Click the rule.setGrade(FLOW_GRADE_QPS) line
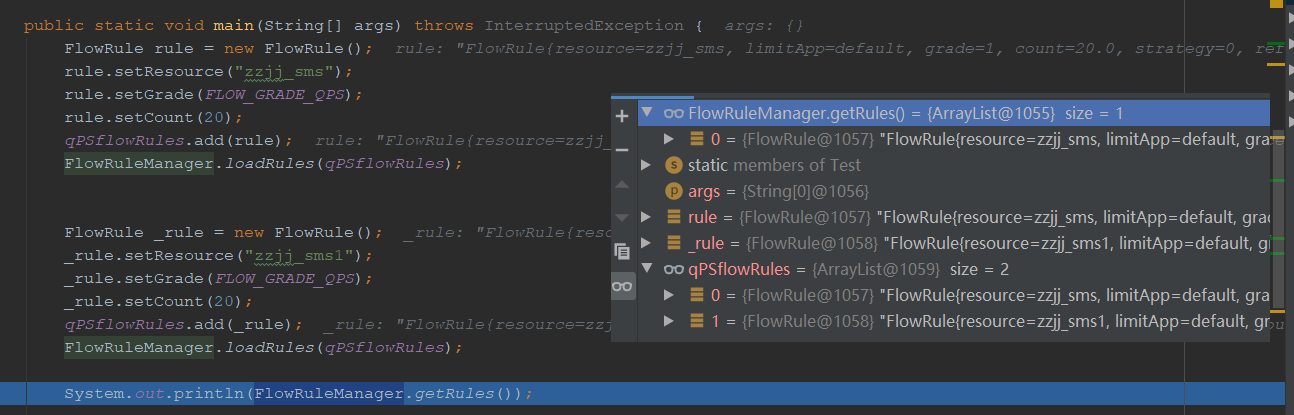Viewport: 1294px width, 415px height. [212, 94]
